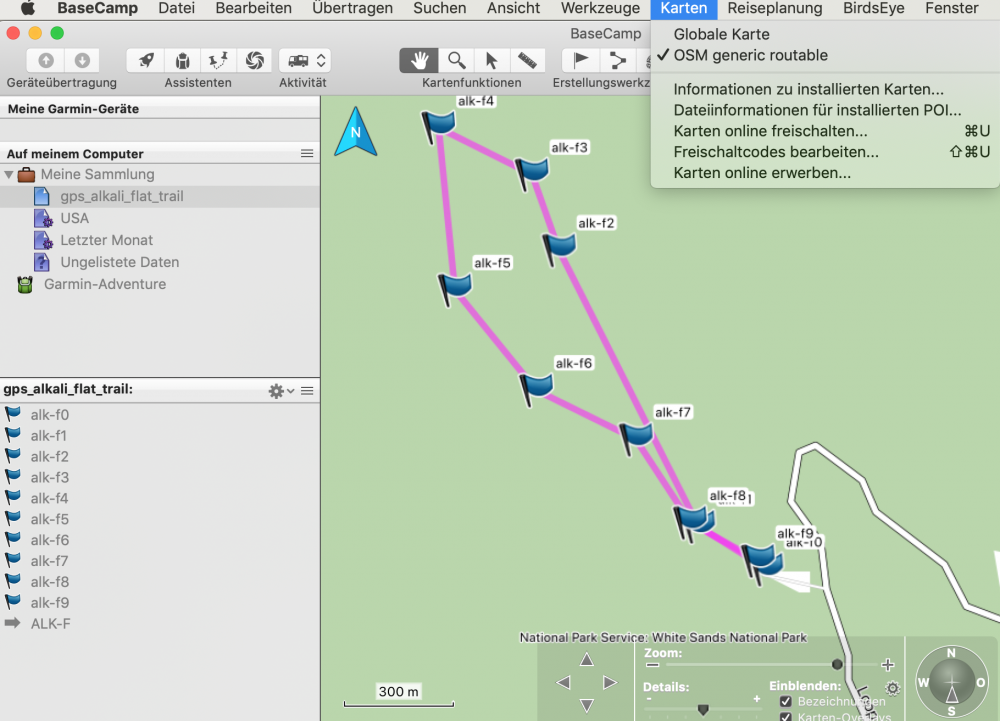The width and height of the screenshot is (1000, 721).
Task: Collapse the Meine Sammlung tree
Action: [x=9, y=174]
